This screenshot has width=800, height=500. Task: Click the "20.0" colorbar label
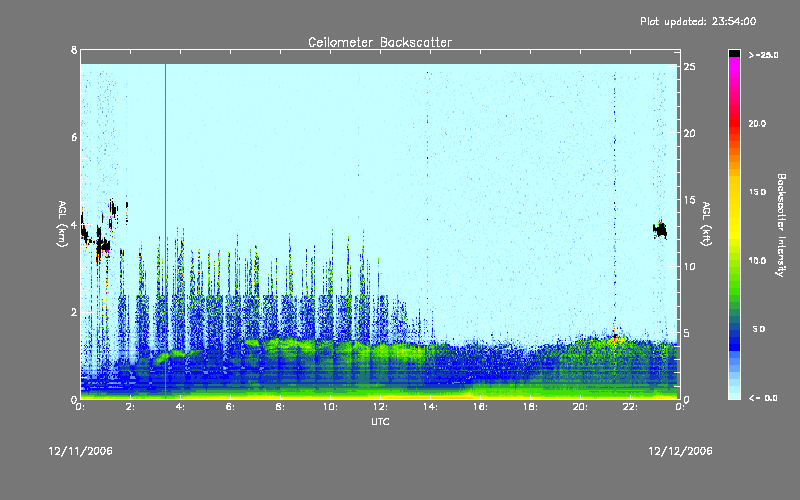pyautogui.click(x=757, y=123)
